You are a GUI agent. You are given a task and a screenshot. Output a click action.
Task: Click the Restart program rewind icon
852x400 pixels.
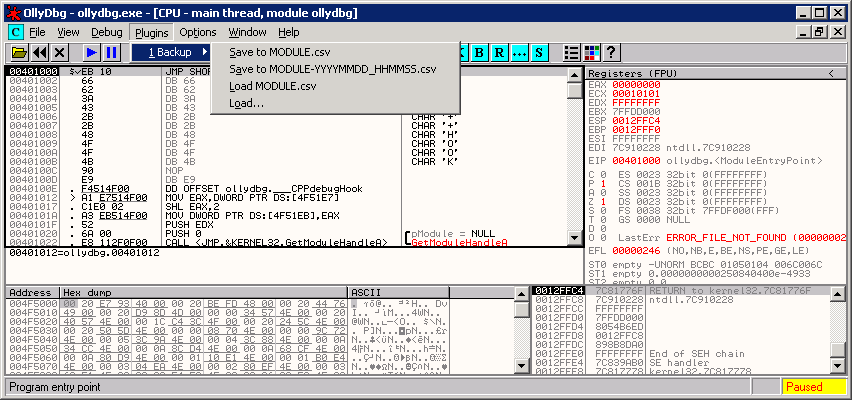coord(40,53)
